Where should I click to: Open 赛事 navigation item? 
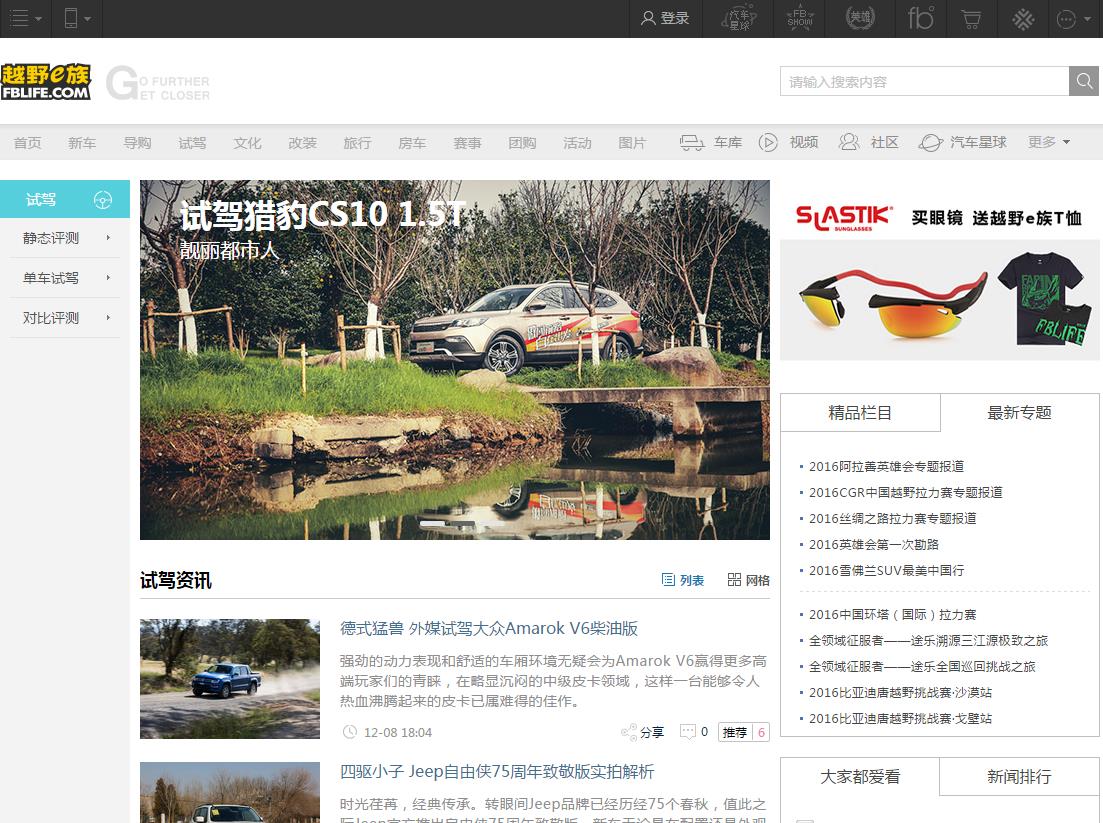point(467,143)
